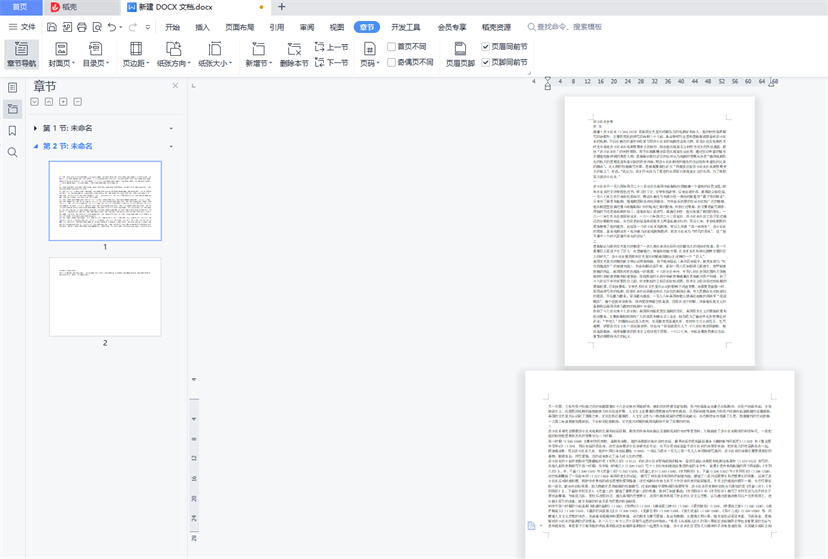Click the 章节导航 navigation button
Image resolution: width=828 pixels, height=559 pixels.
20,54
